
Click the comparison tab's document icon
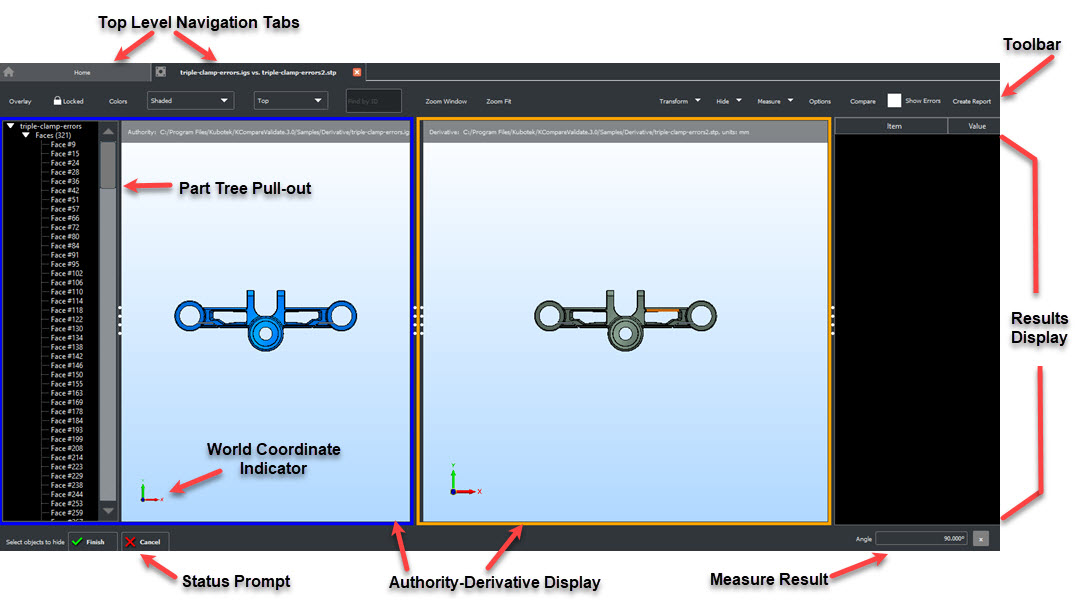161,72
